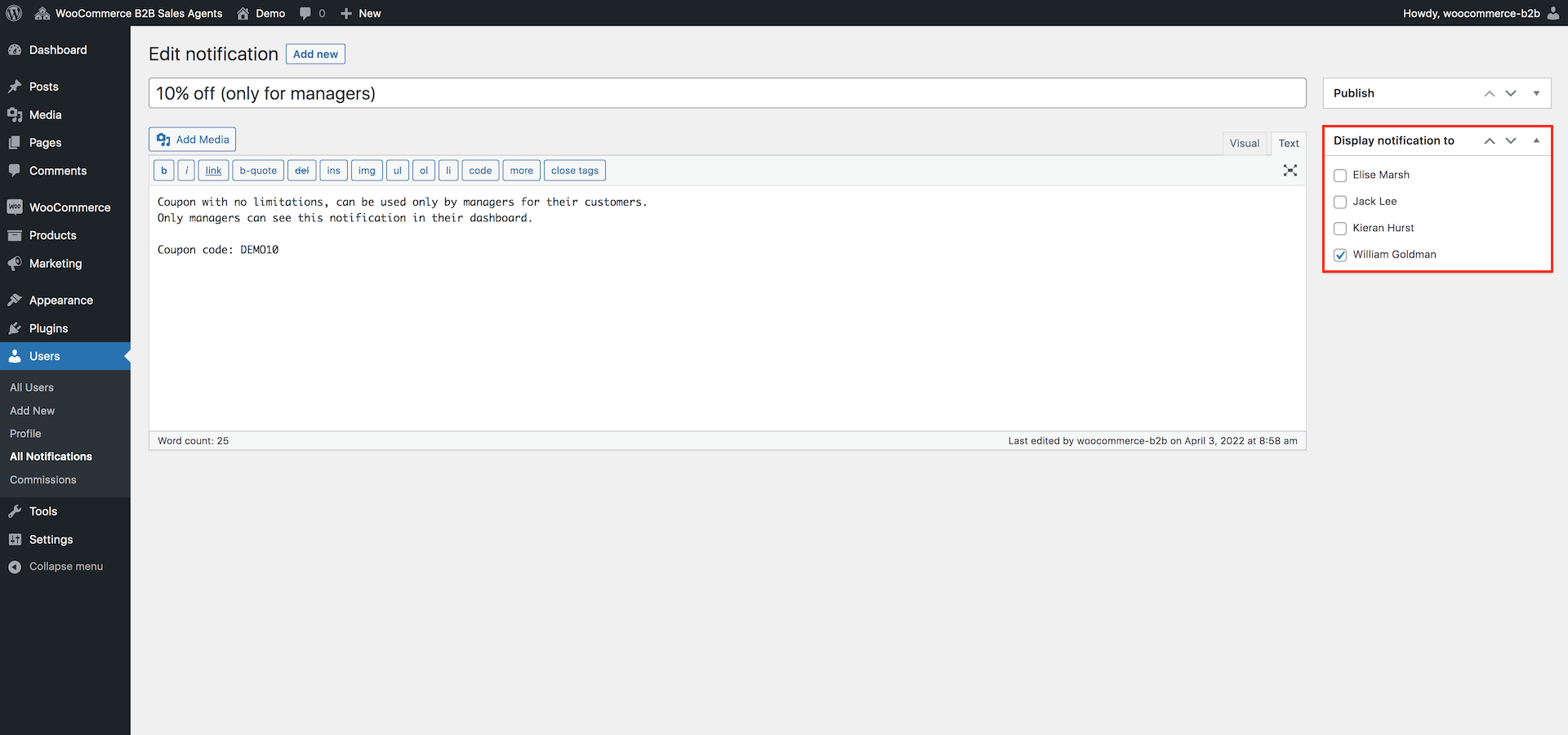Viewport: 1568px width, 735px height.
Task: Open the comments bubble icon in admin bar
Action: coord(305,13)
